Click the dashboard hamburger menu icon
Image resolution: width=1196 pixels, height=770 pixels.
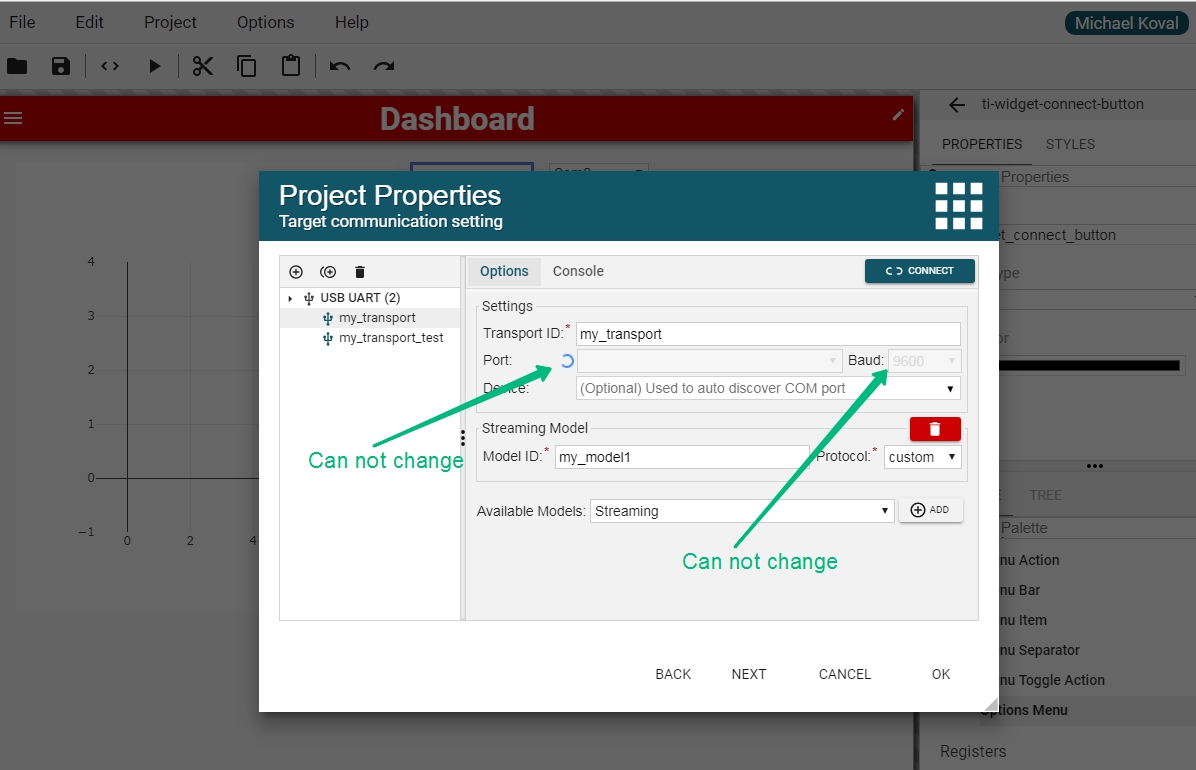(x=13, y=118)
